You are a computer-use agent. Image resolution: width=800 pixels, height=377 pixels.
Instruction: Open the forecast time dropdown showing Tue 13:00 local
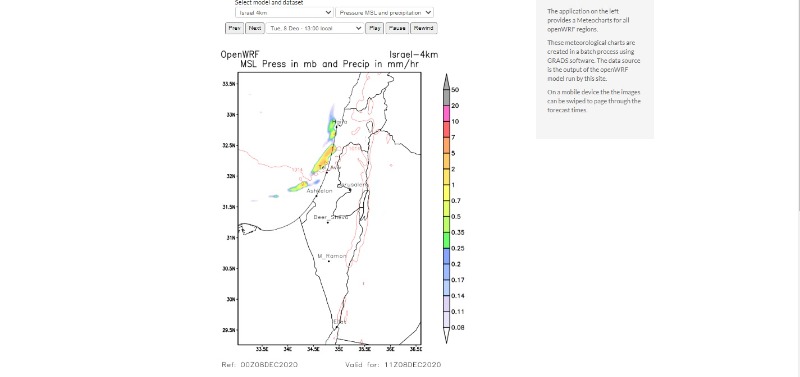pyautogui.click(x=315, y=29)
